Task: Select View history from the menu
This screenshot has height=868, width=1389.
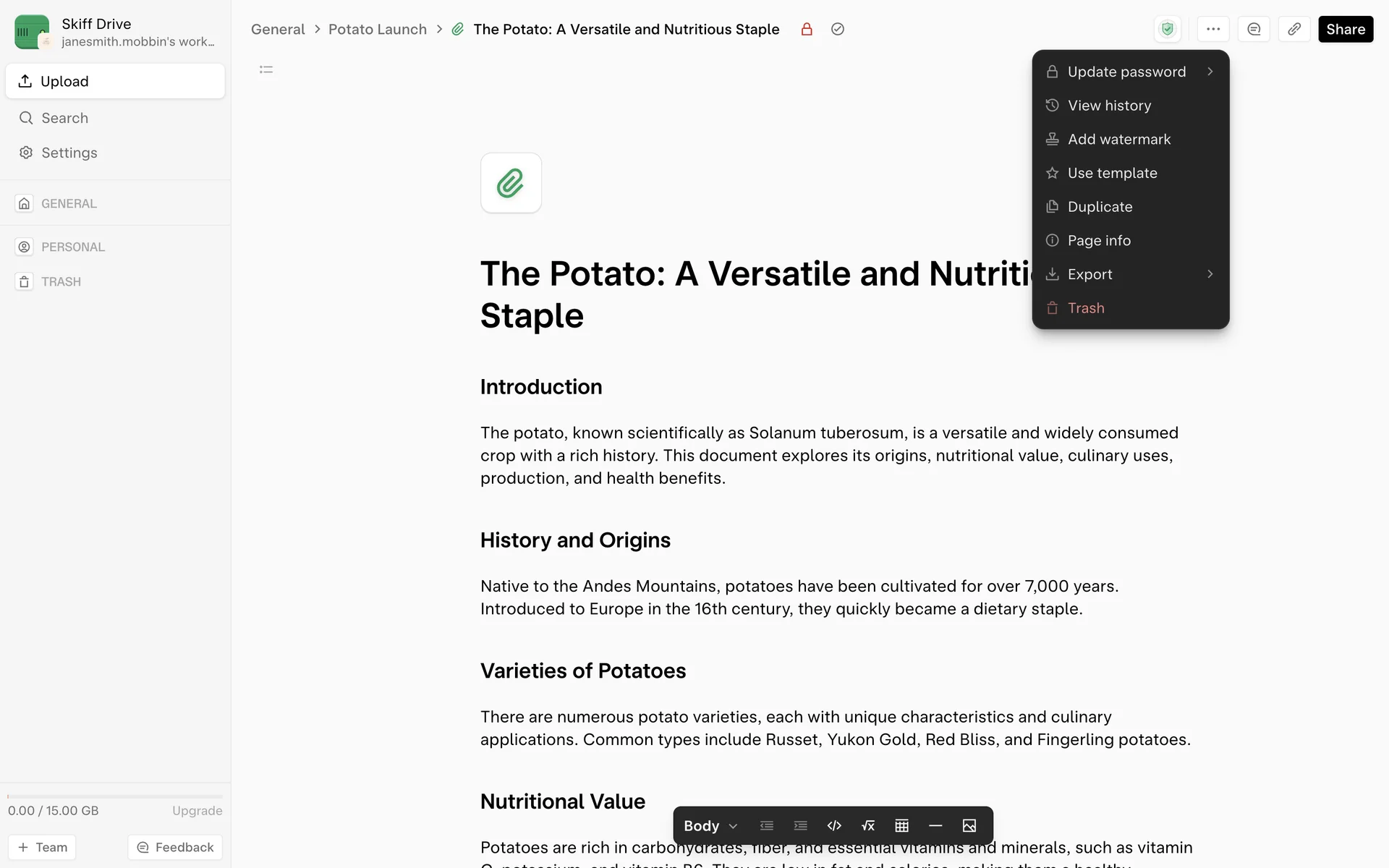Action: point(1109,106)
